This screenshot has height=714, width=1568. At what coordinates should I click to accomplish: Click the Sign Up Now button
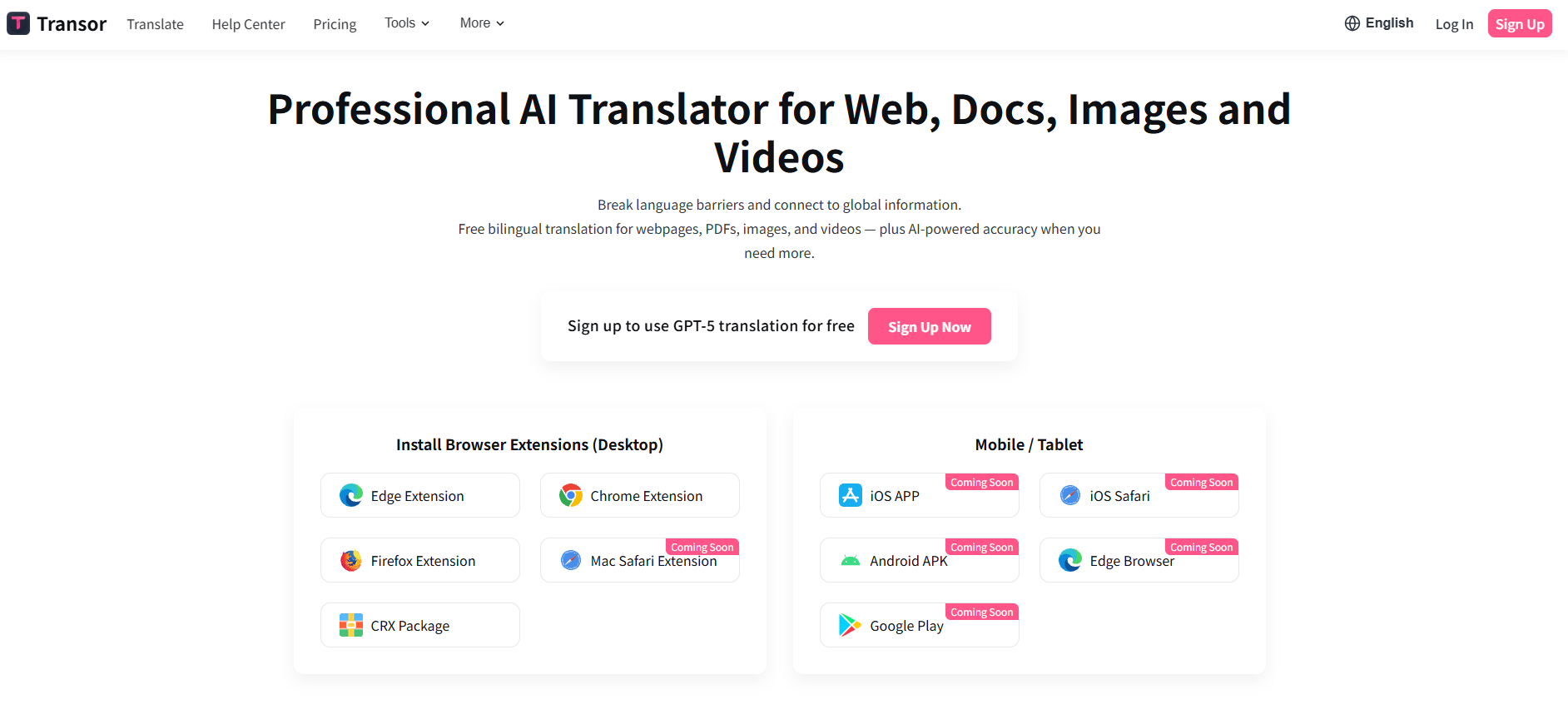(x=929, y=326)
